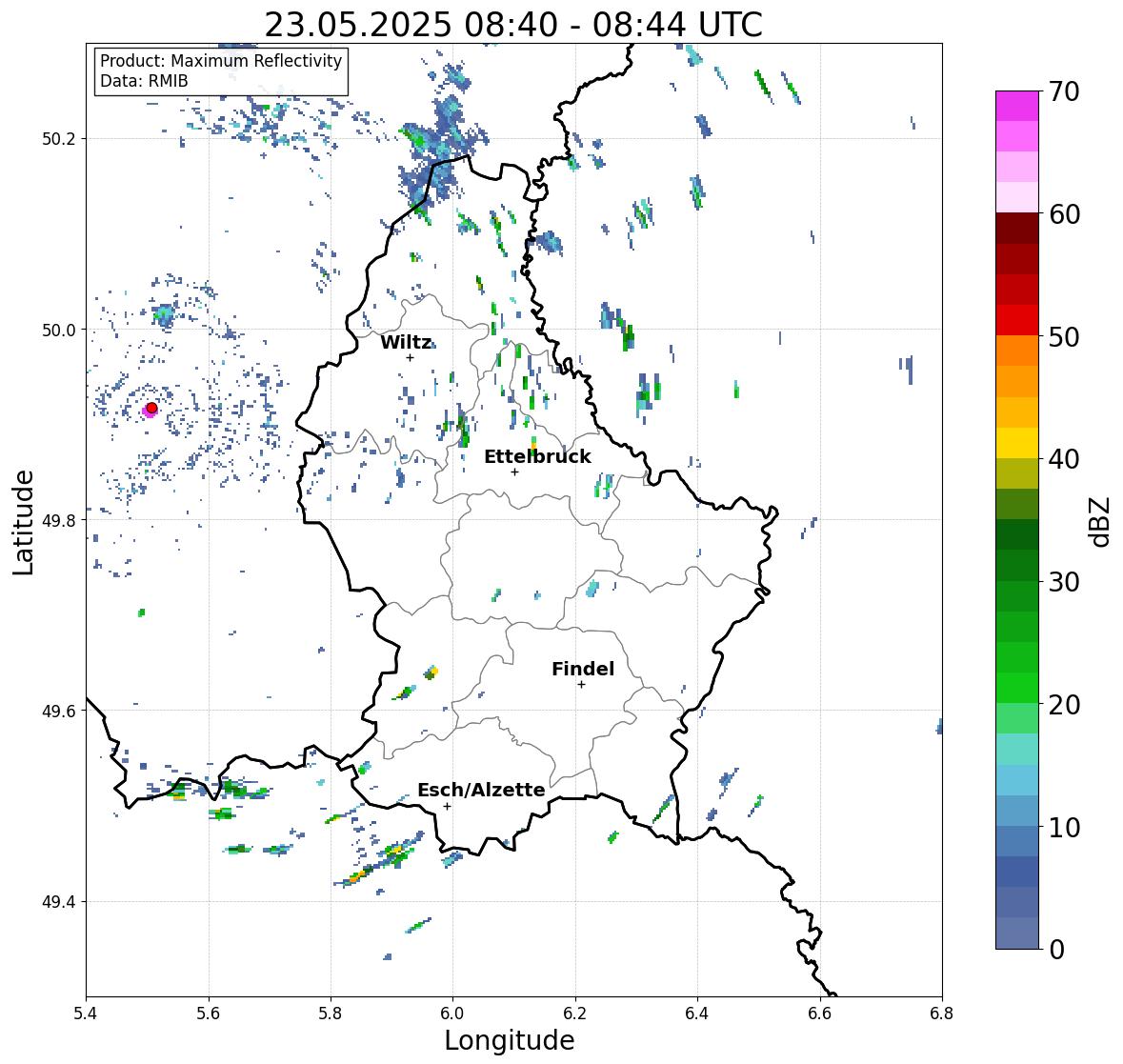Click the 5.8 longitude tick label
The width and height of the screenshot is (1123, 1064).
coord(331,1013)
